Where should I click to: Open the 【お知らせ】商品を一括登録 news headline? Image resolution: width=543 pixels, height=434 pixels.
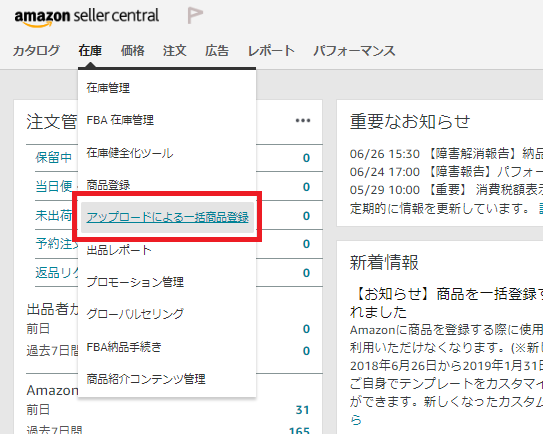[446, 303]
